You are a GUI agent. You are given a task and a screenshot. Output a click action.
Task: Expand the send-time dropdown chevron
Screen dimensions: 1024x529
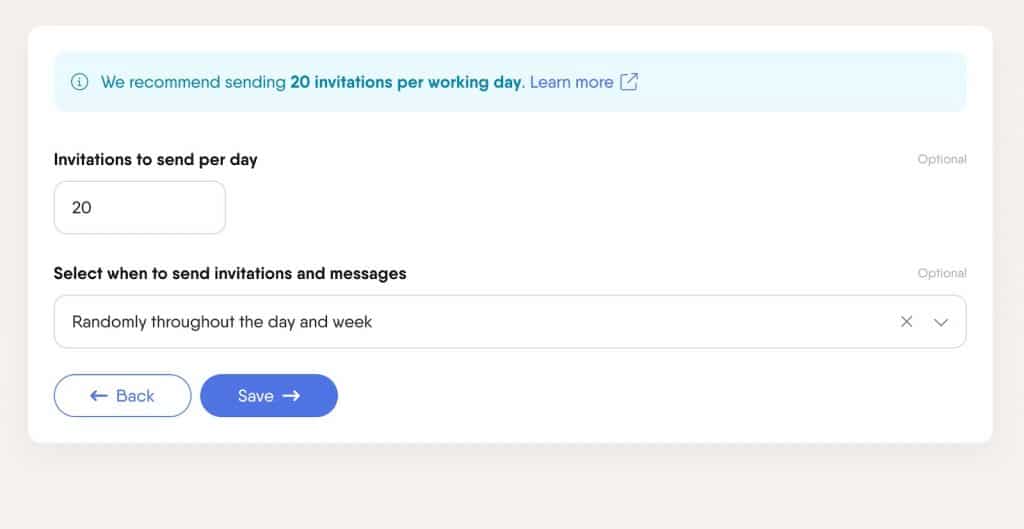[940, 322]
